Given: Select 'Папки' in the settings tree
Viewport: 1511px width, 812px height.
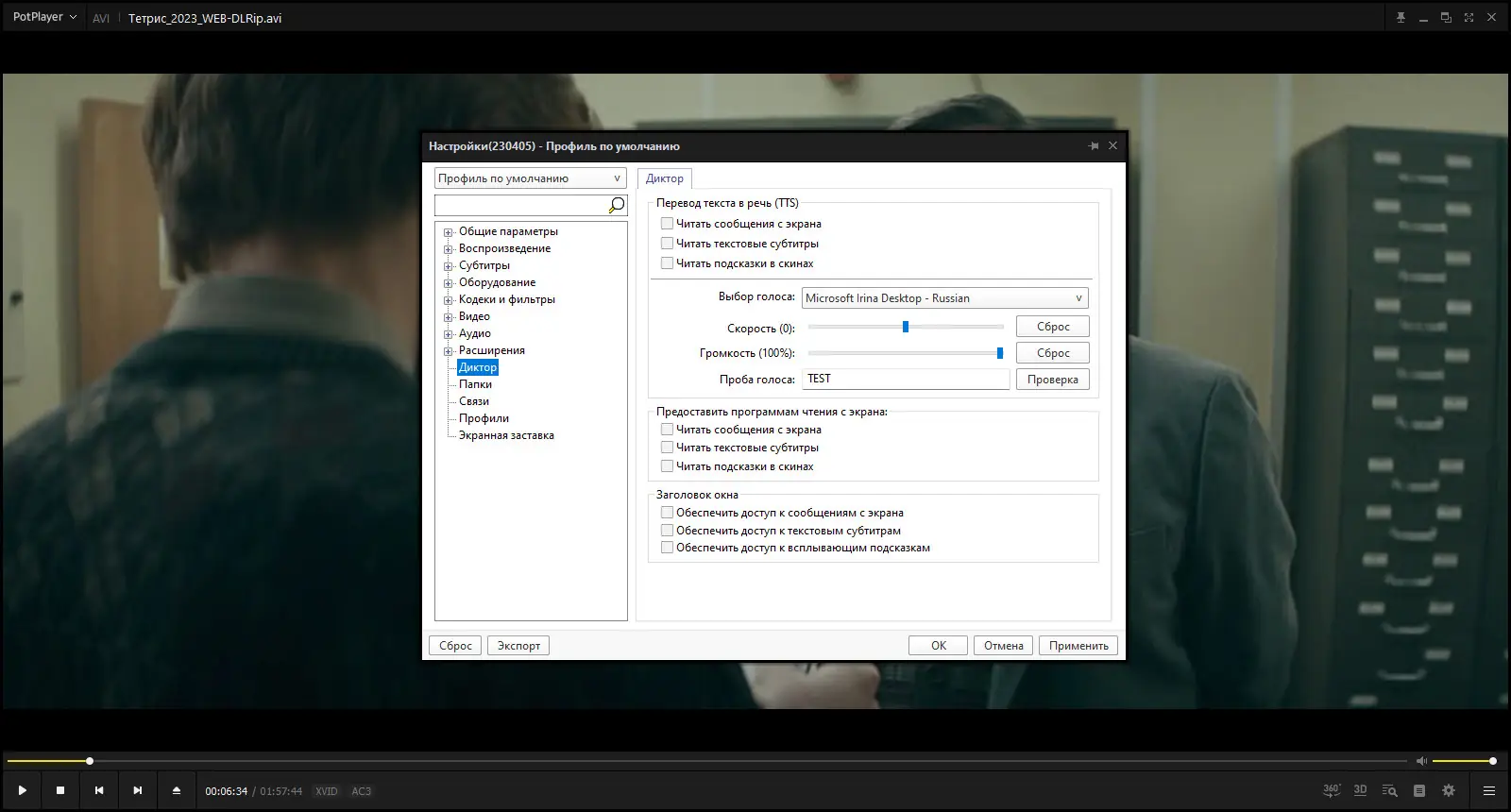Looking at the screenshot, I should [475, 384].
